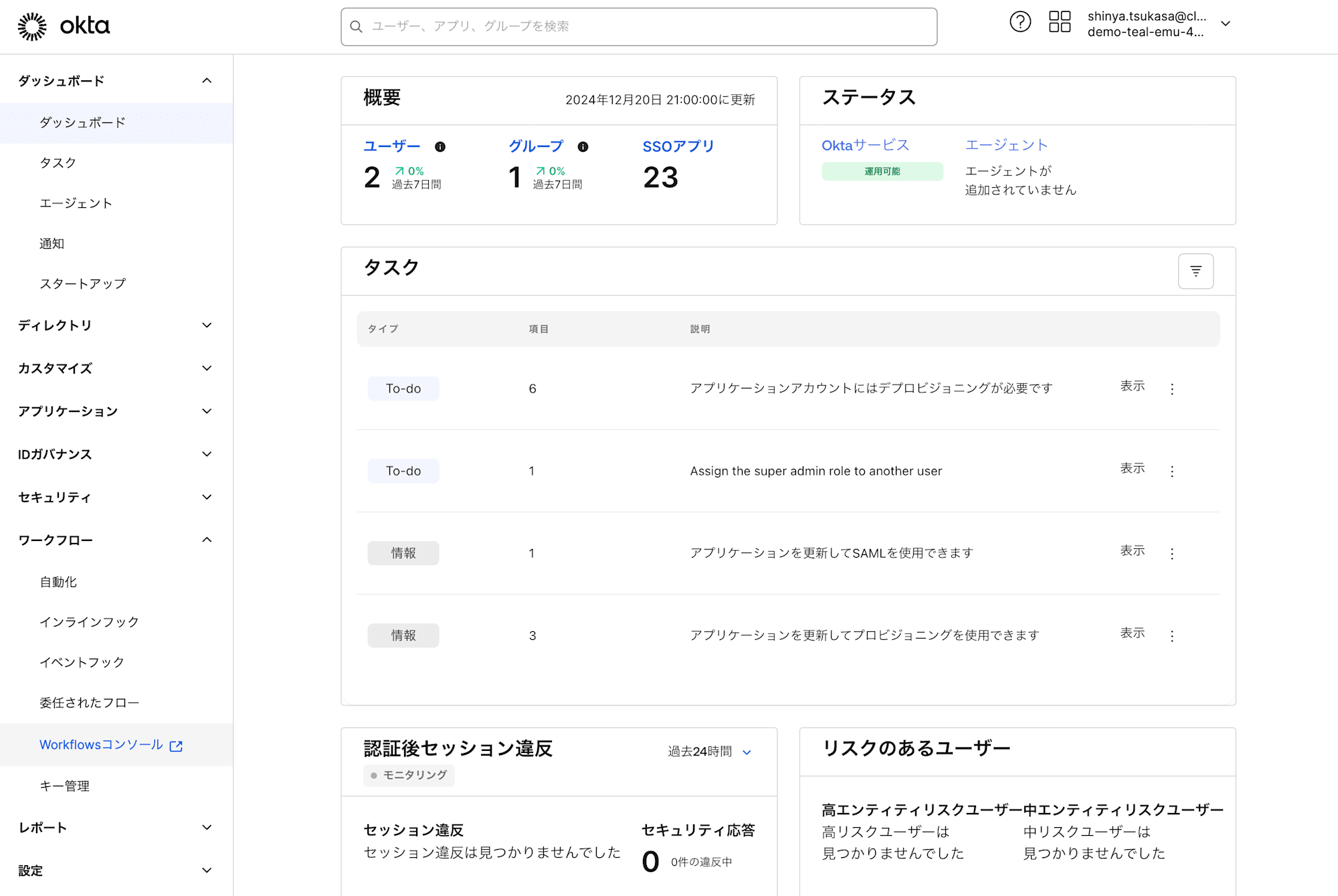Click the 中エンティティリスクユーザー heading

pyautogui.click(x=1123, y=810)
